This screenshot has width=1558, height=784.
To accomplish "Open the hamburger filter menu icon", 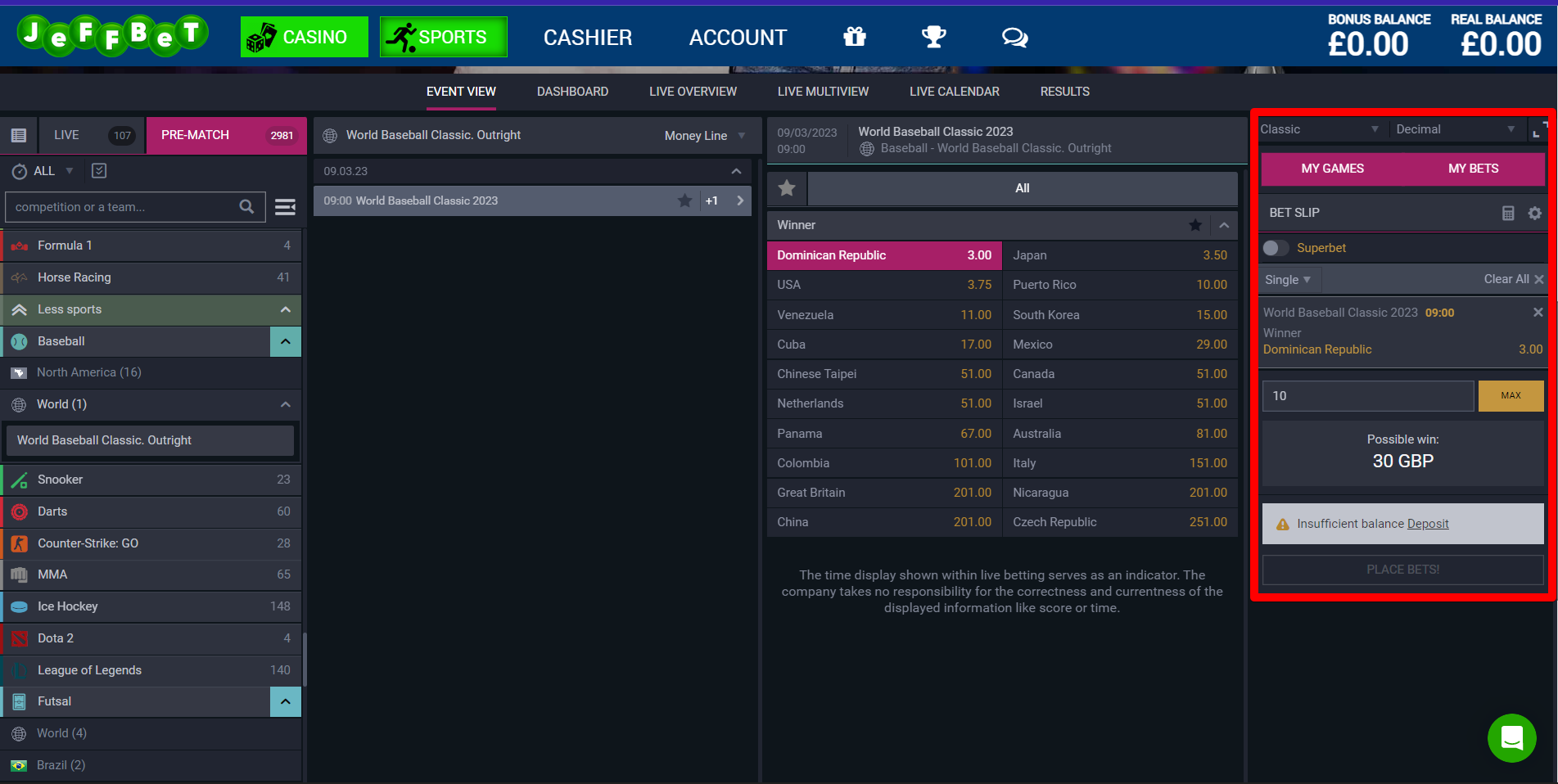I will 285,207.
